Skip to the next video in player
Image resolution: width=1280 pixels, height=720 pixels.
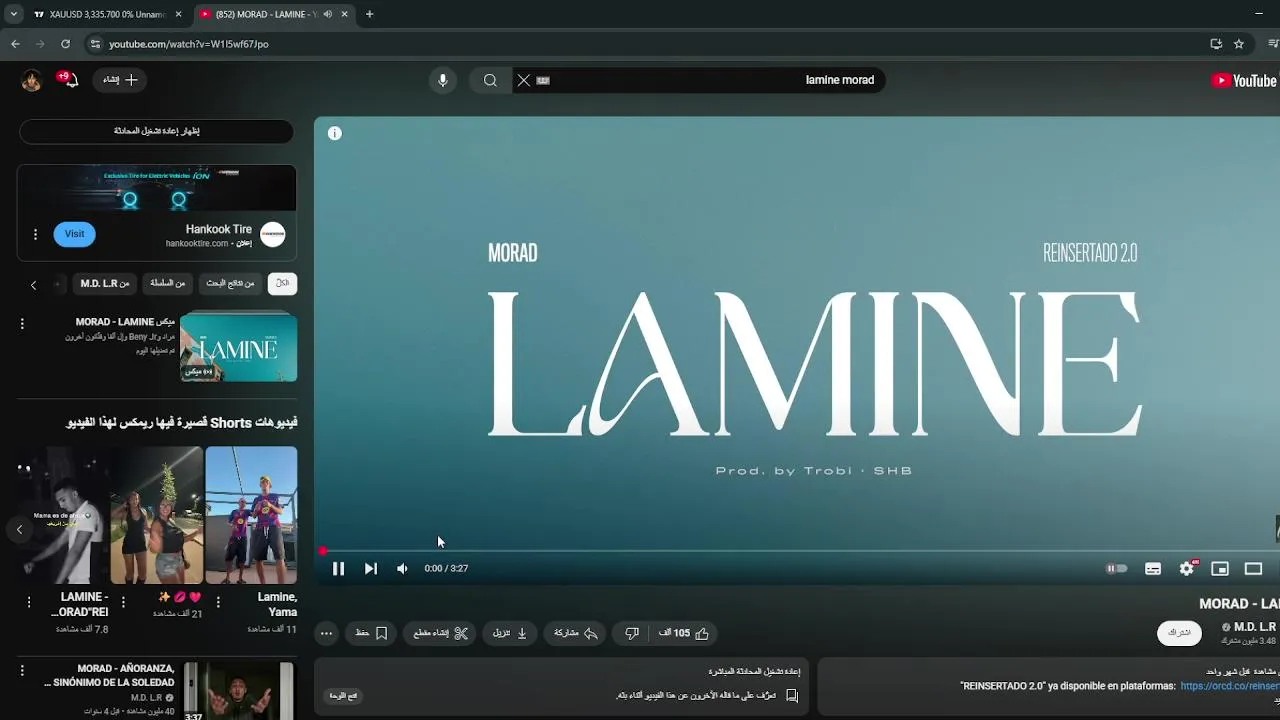(371, 568)
